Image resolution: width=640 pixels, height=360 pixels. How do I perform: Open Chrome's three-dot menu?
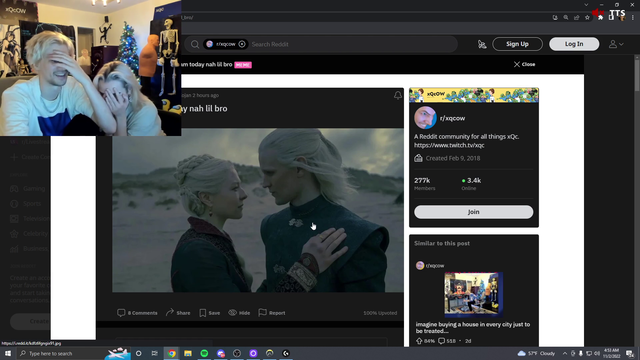[x=633, y=18]
